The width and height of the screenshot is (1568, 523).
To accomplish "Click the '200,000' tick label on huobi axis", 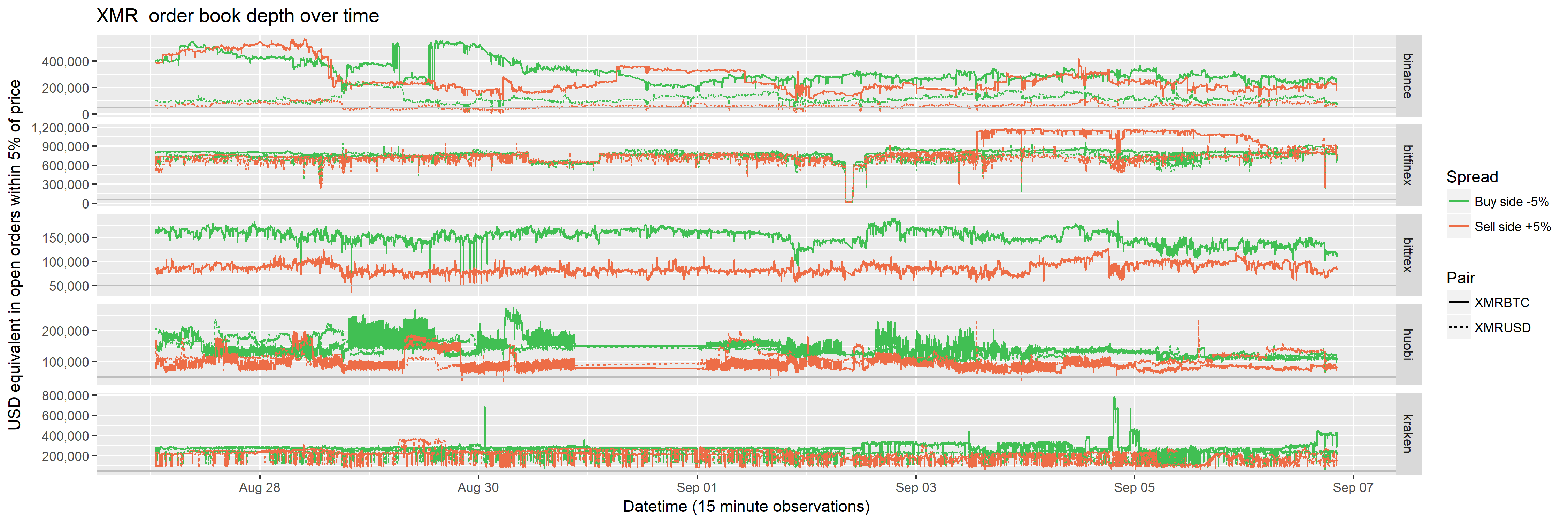I will point(65,331).
